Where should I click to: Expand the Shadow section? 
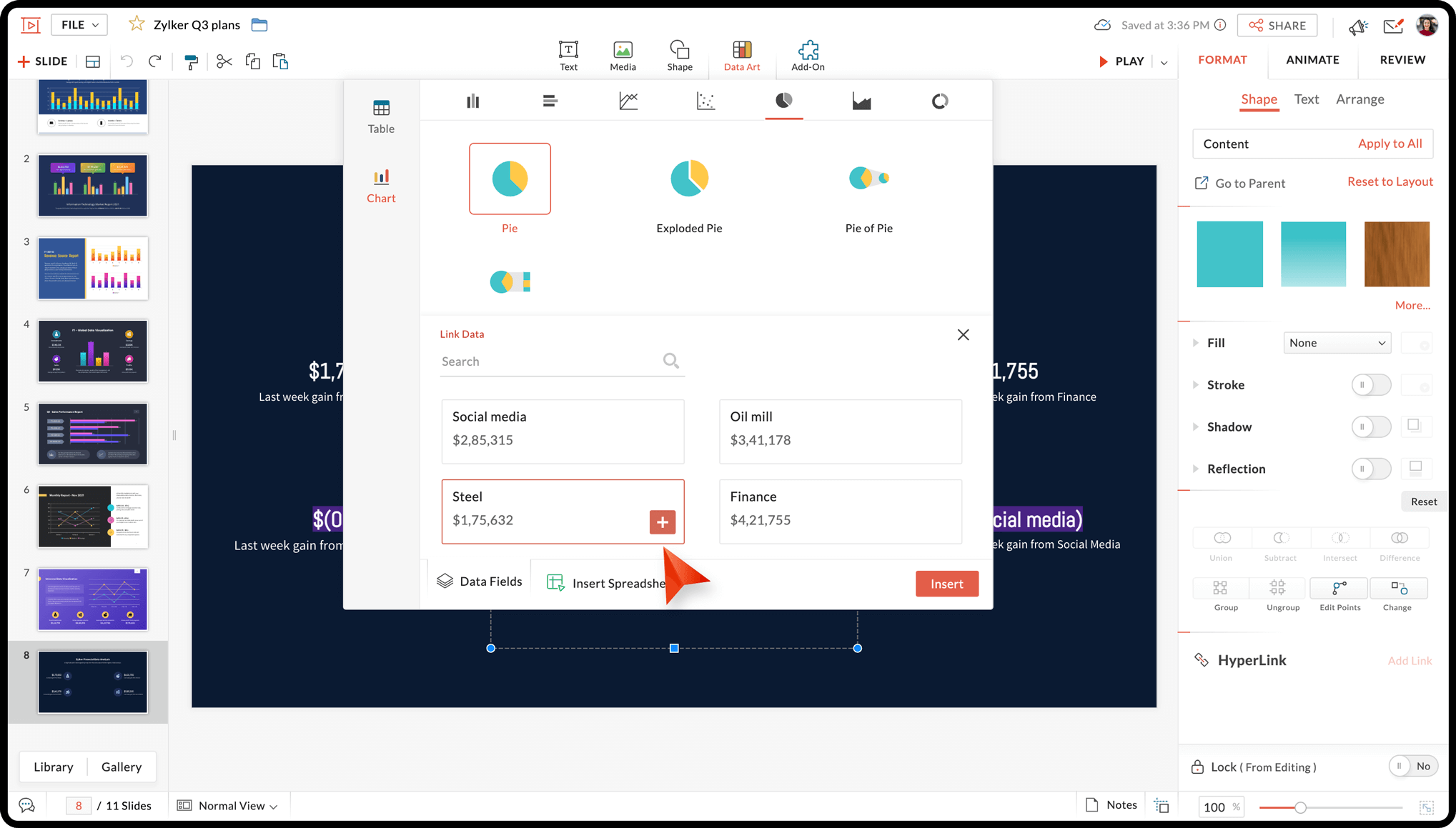click(x=1195, y=427)
